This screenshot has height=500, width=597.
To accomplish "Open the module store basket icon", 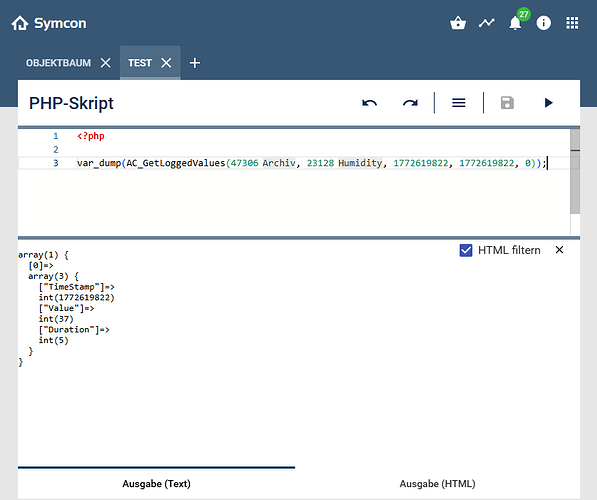I will point(458,23).
